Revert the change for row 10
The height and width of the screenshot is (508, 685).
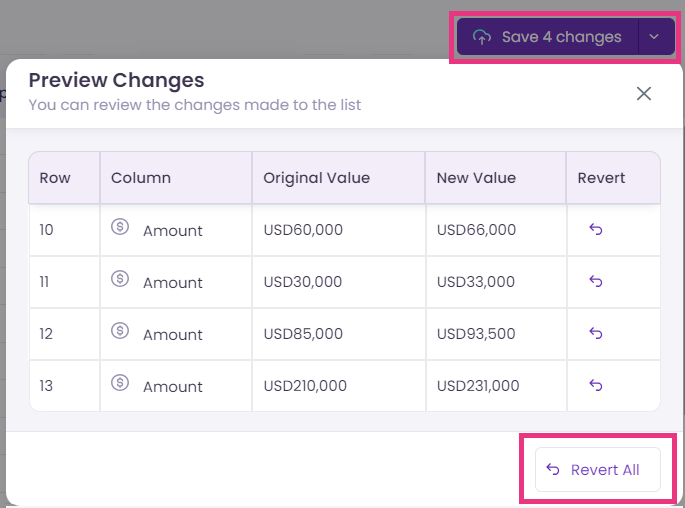pos(595,229)
